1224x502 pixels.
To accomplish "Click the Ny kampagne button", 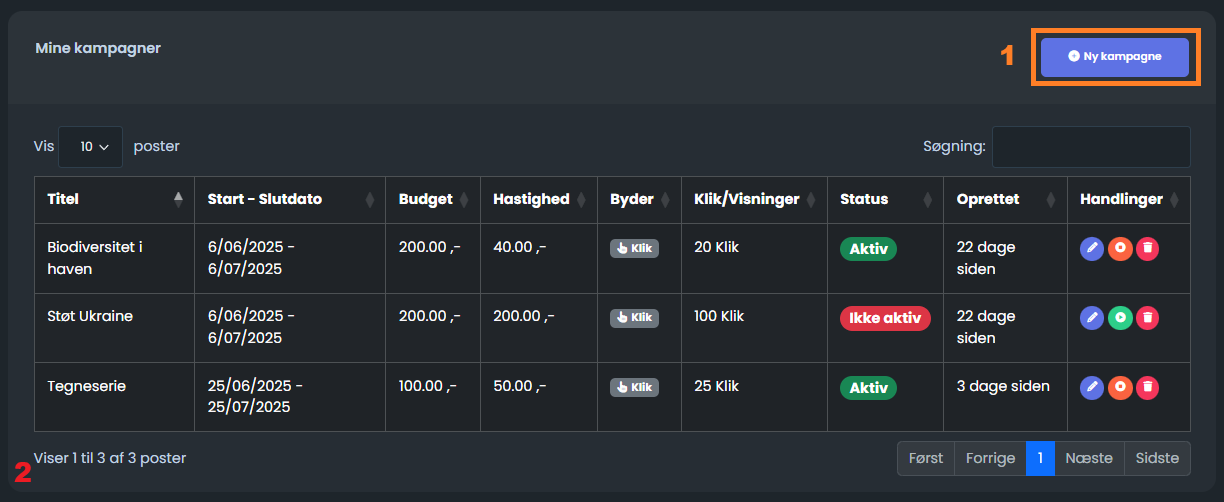I will 1115,57.
